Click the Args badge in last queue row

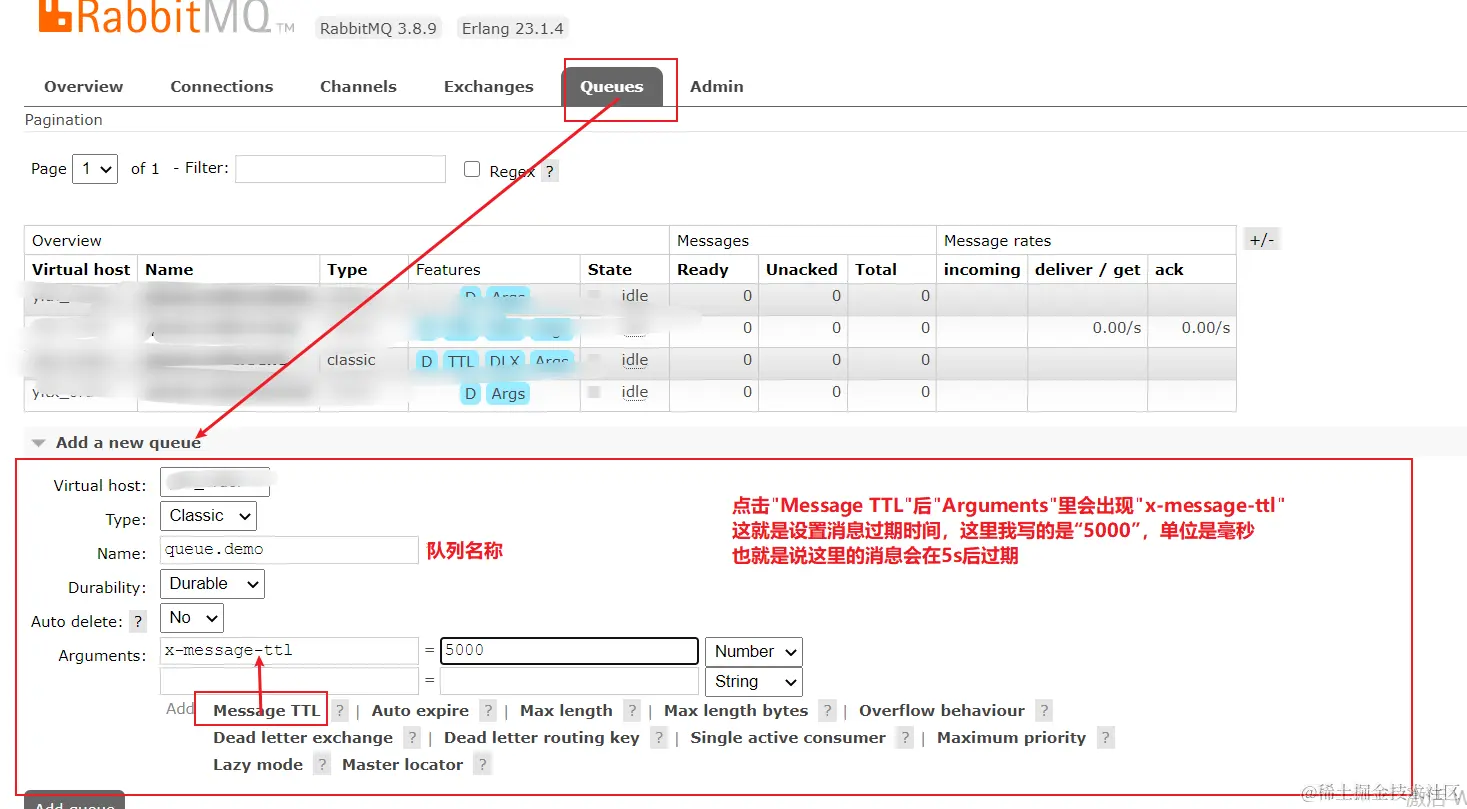point(508,394)
